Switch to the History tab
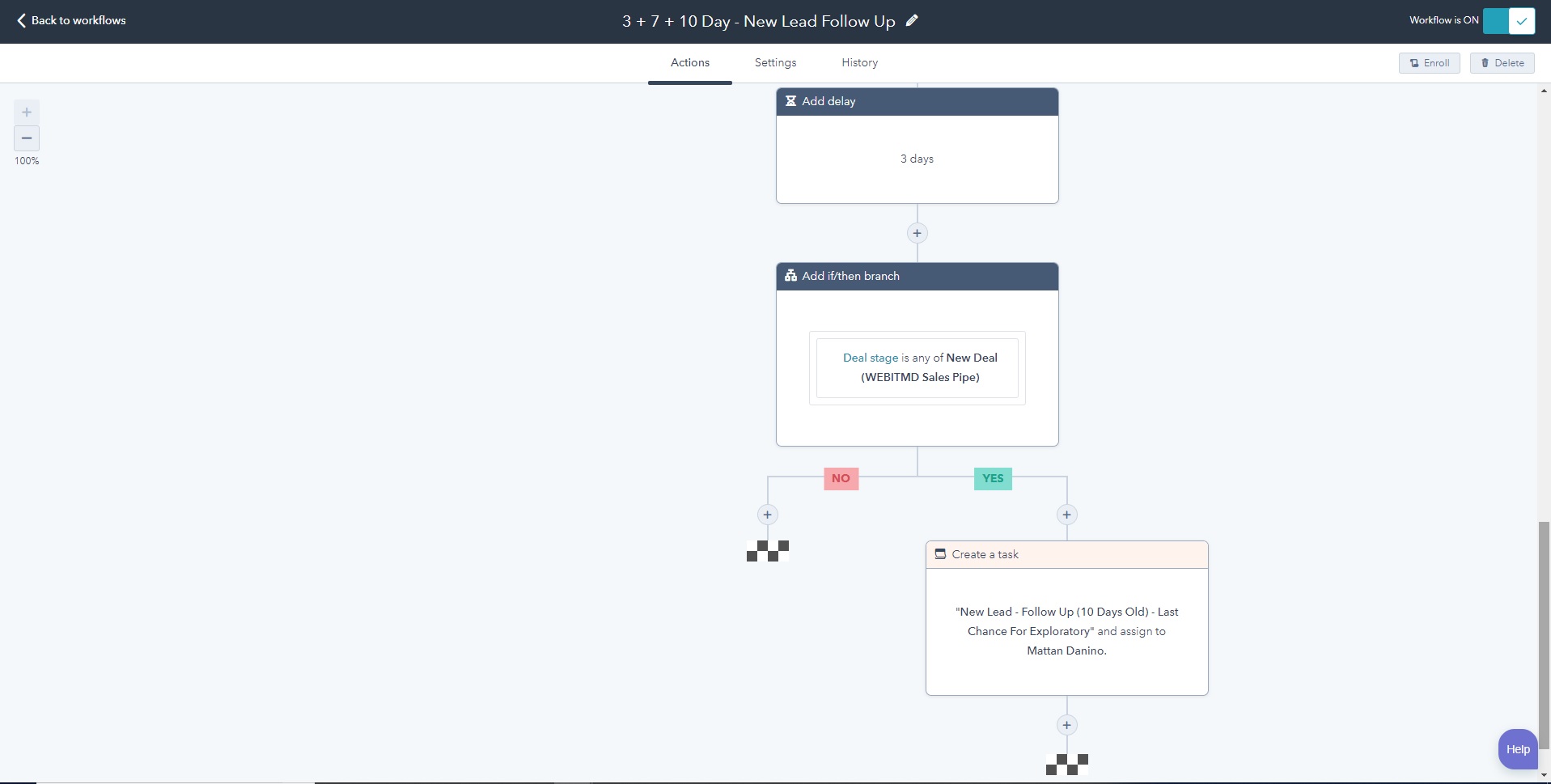The height and width of the screenshot is (784, 1551). coord(859,63)
